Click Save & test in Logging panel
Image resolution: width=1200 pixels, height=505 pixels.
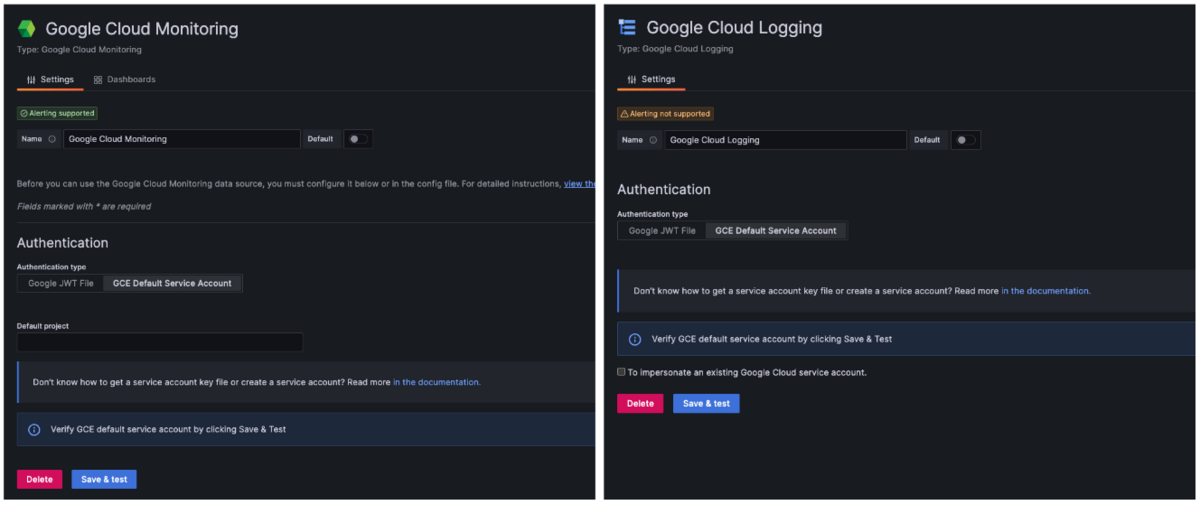(706, 404)
